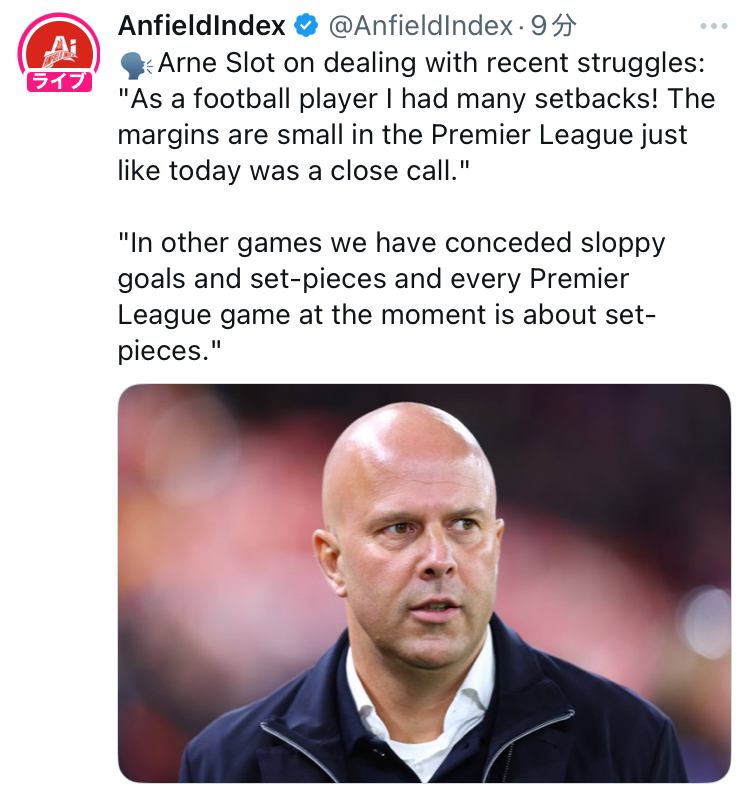
Task: Enlarge the Arne Slot photo
Action: tap(424, 582)
